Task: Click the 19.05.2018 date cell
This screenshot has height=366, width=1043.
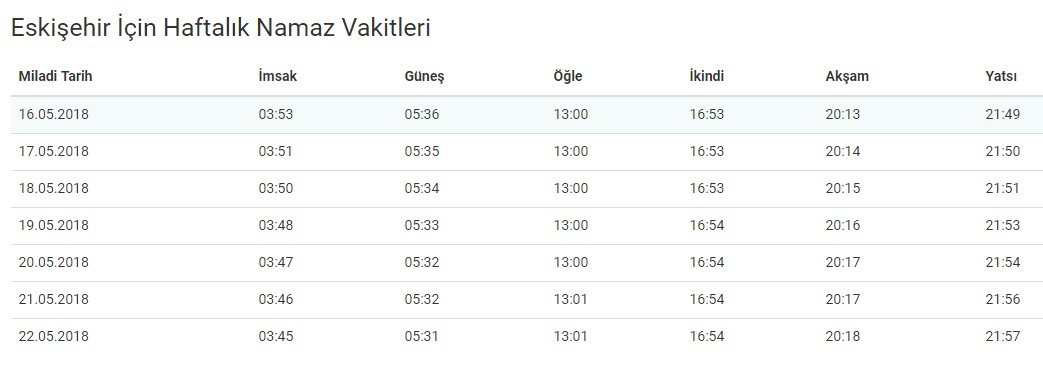Action: click(53, 226)
